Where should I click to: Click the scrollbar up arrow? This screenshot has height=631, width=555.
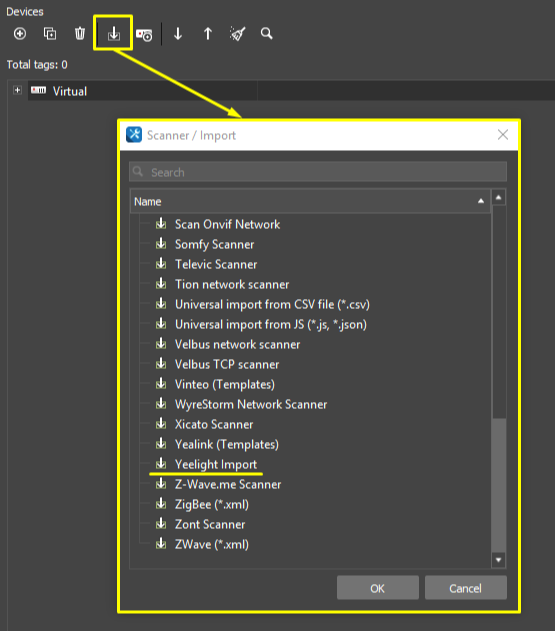click(499, 197)
